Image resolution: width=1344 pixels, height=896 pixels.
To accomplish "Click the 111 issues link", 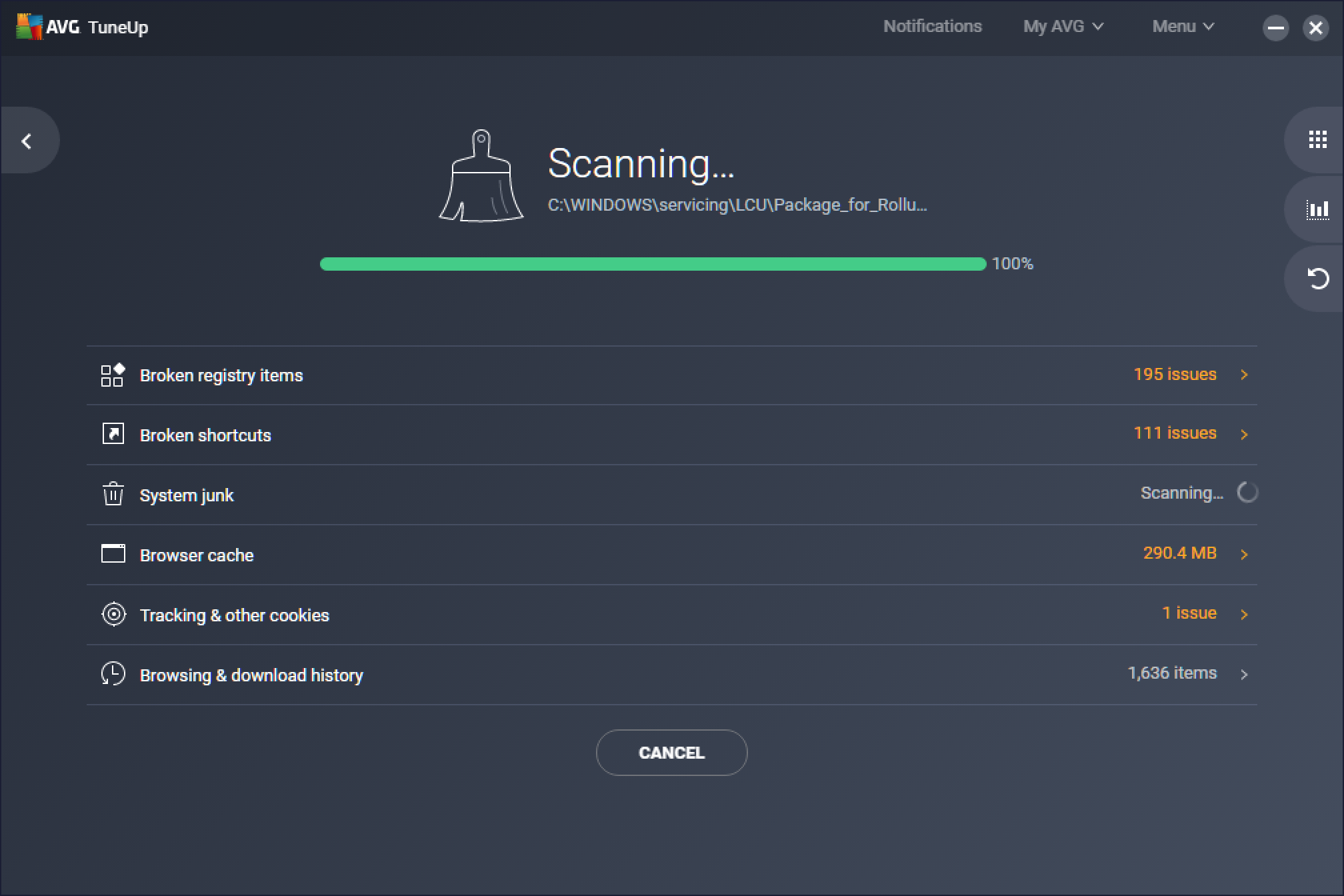I will coord(1175,433).
